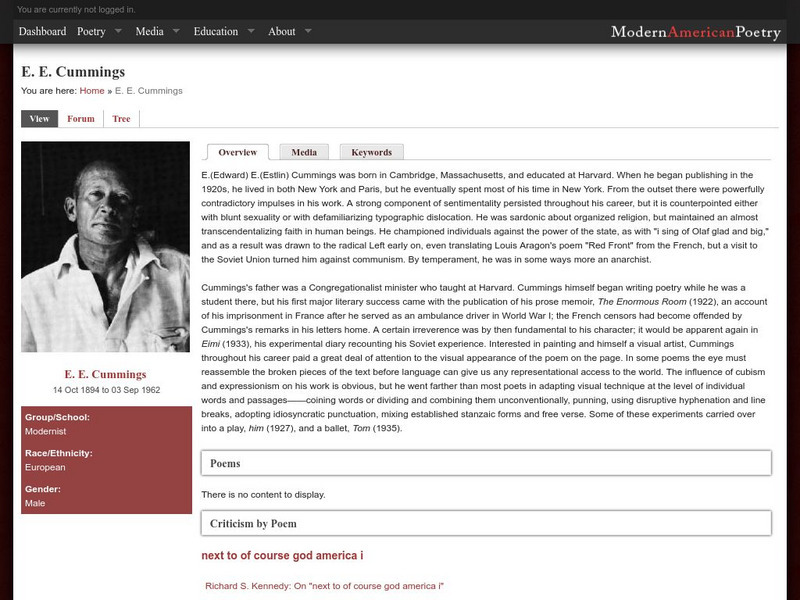
Task: Select the Overview content tab
Action: (238, 152)
